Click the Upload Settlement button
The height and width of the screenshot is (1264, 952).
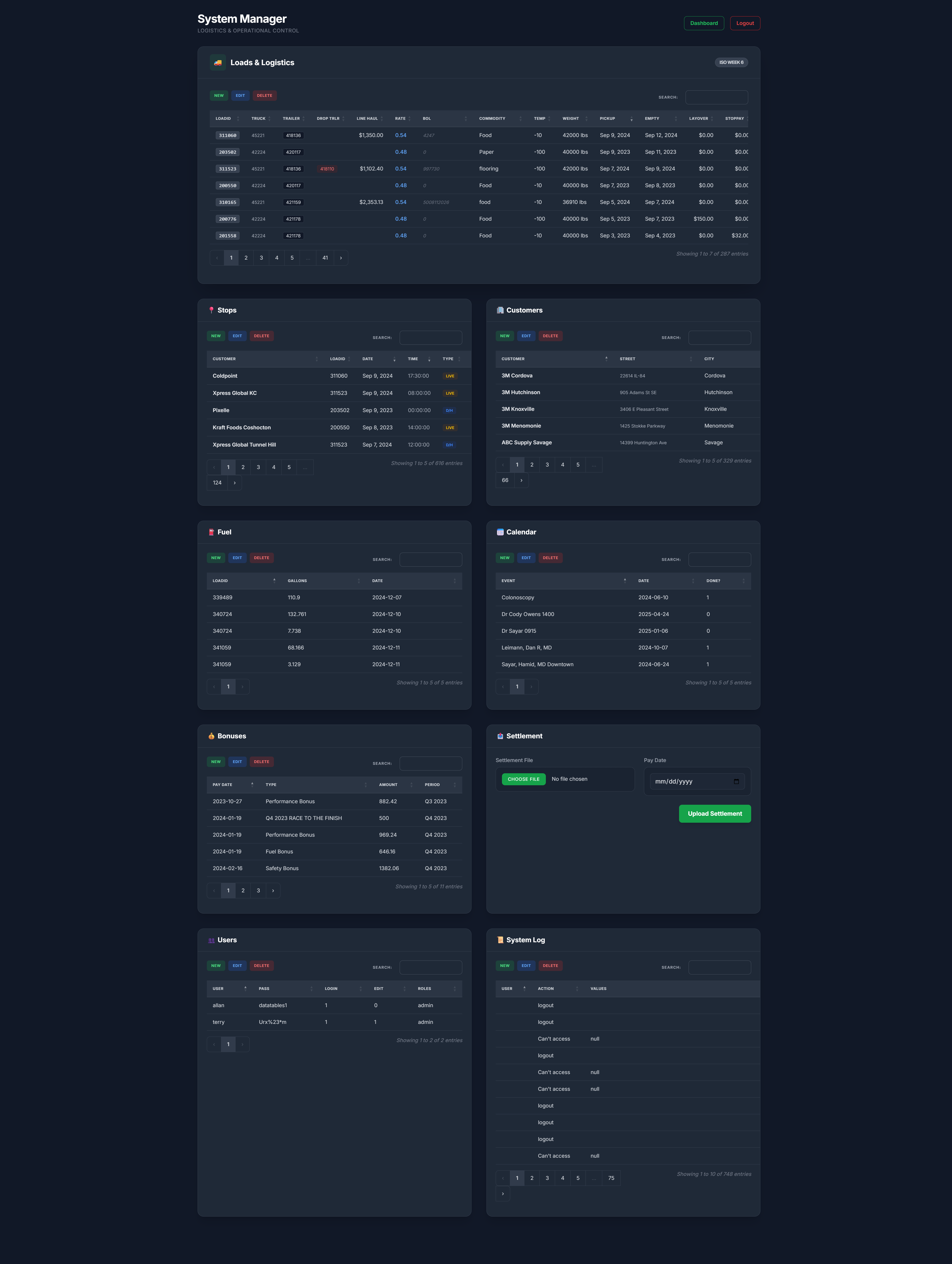click(x=714, y=814)
